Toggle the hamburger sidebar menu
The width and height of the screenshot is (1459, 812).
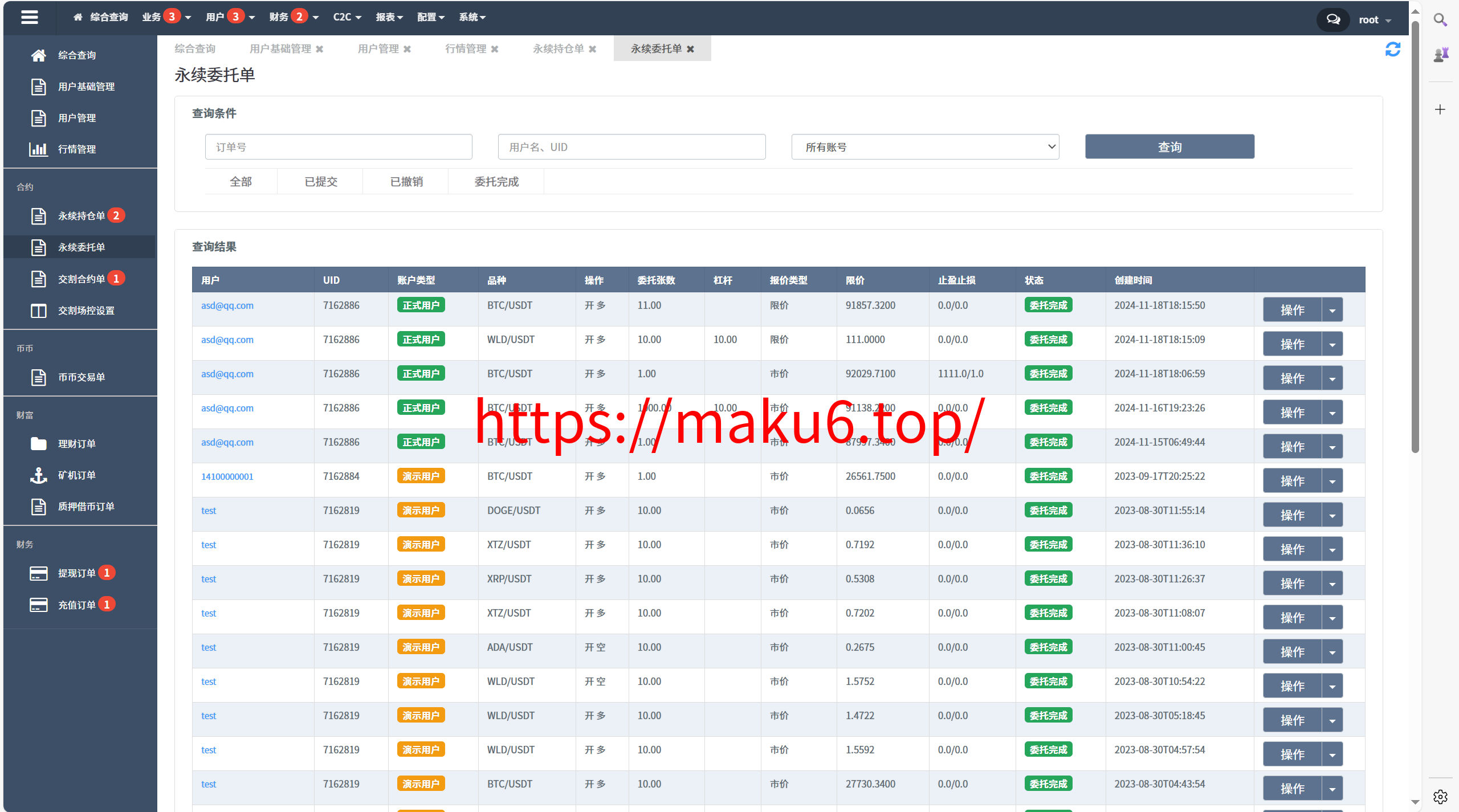(x=29, y=18)
